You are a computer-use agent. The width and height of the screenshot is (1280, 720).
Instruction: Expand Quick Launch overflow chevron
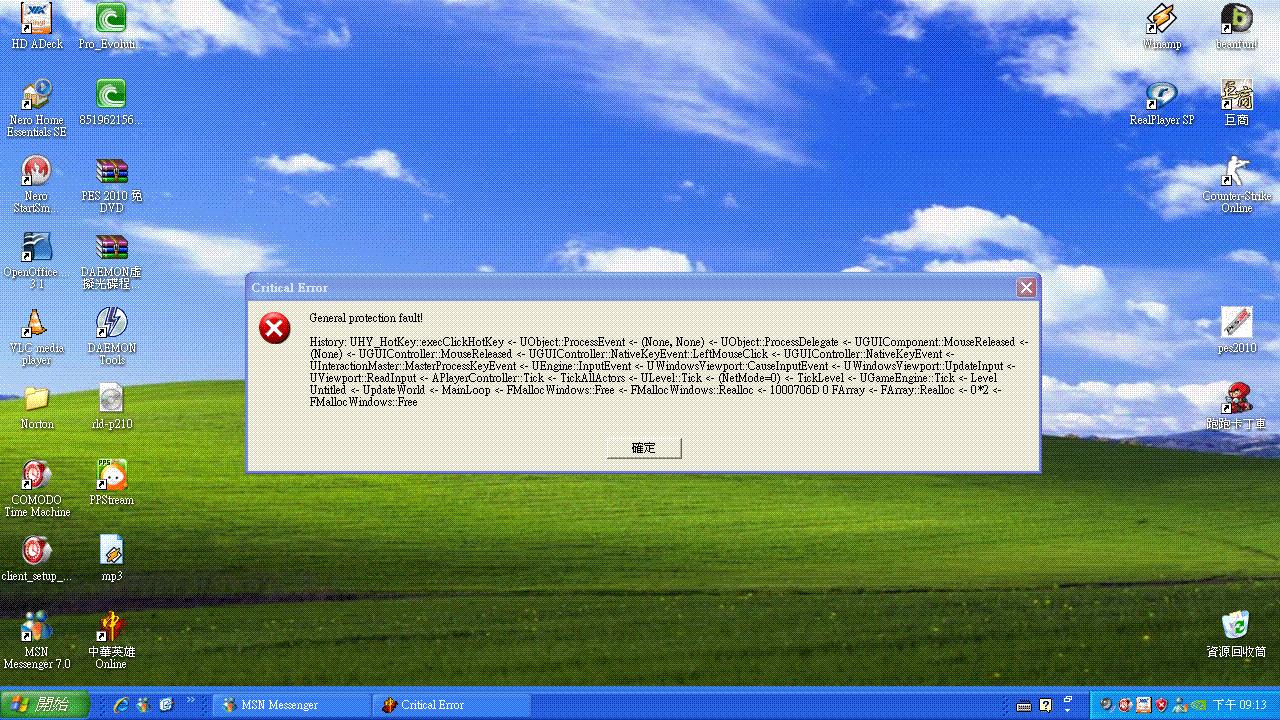pyautogui.click(x=191, y=699)
